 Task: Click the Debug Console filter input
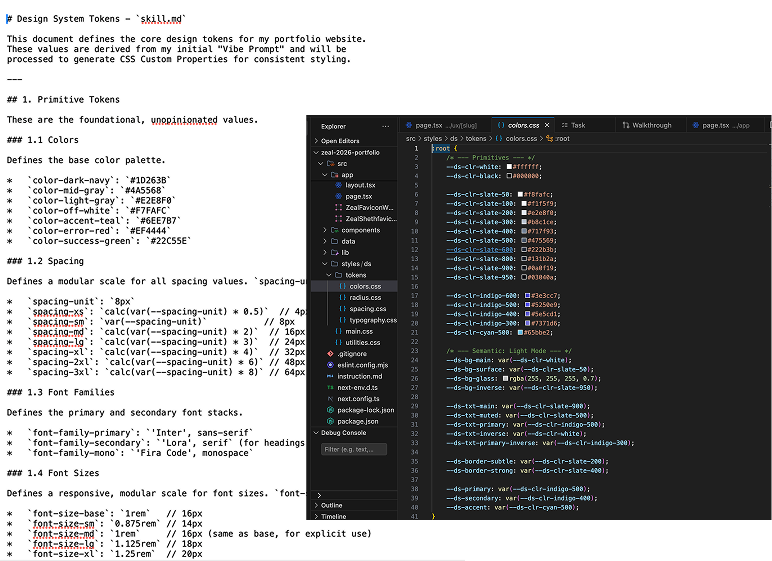pyautogui.click(x=353, y=449)
